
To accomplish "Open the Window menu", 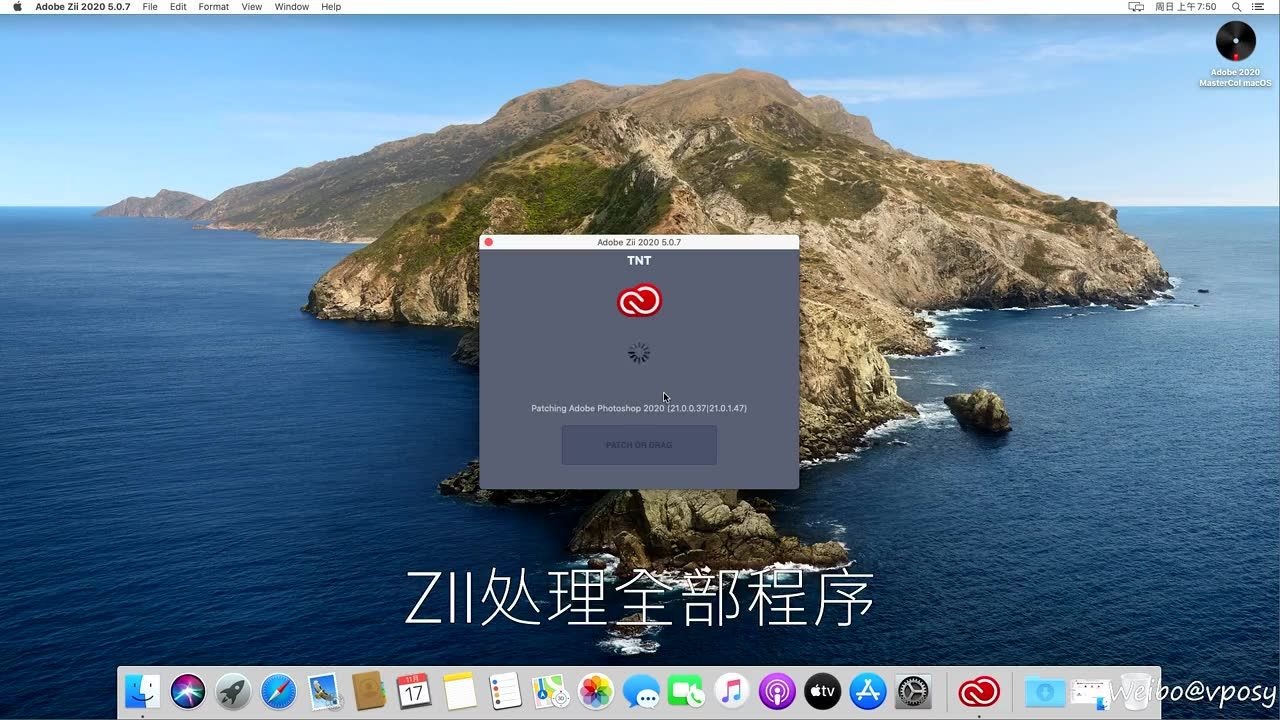I will 291,7.
